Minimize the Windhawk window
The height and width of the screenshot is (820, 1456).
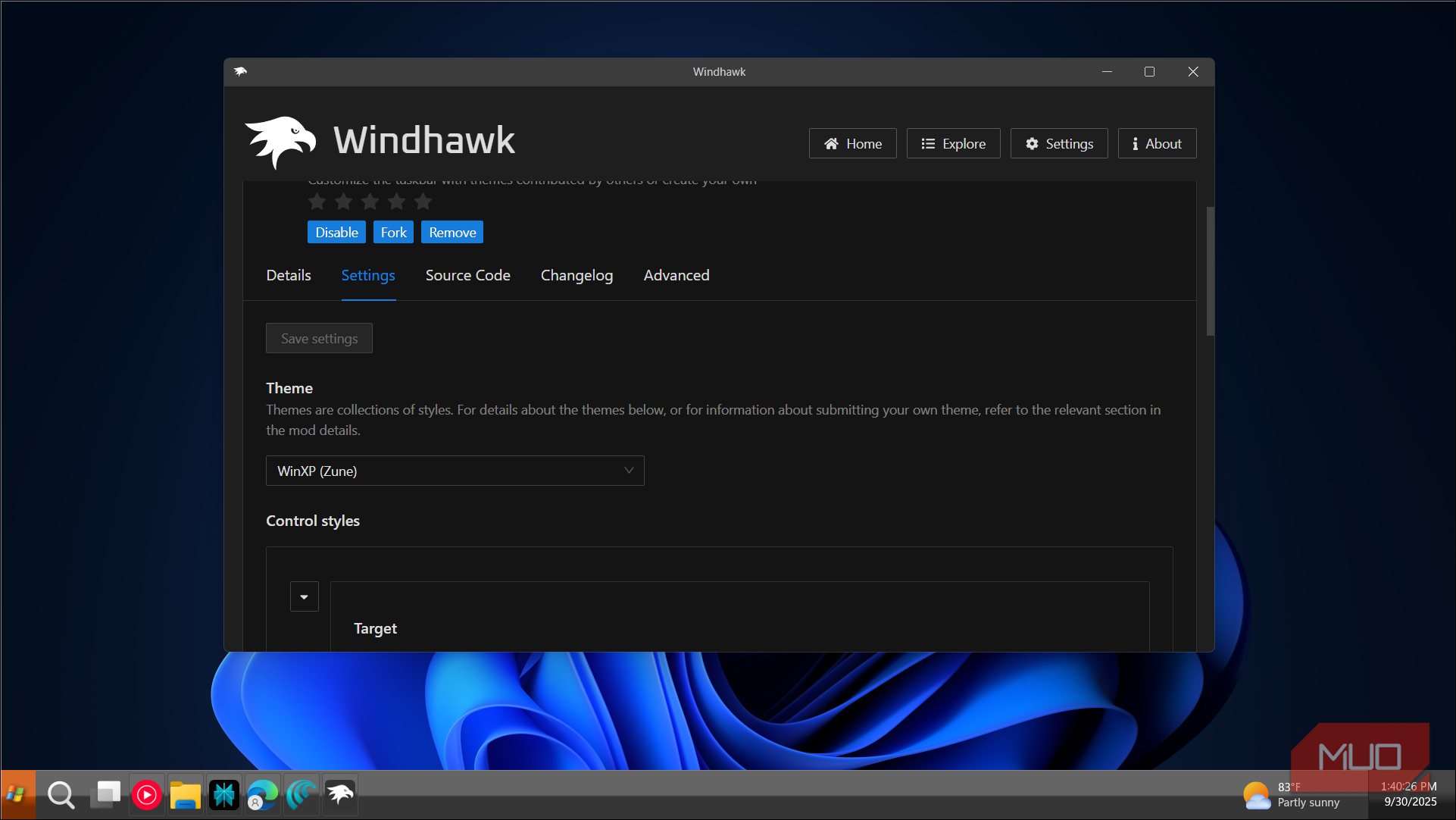[x=1108, y=71]
